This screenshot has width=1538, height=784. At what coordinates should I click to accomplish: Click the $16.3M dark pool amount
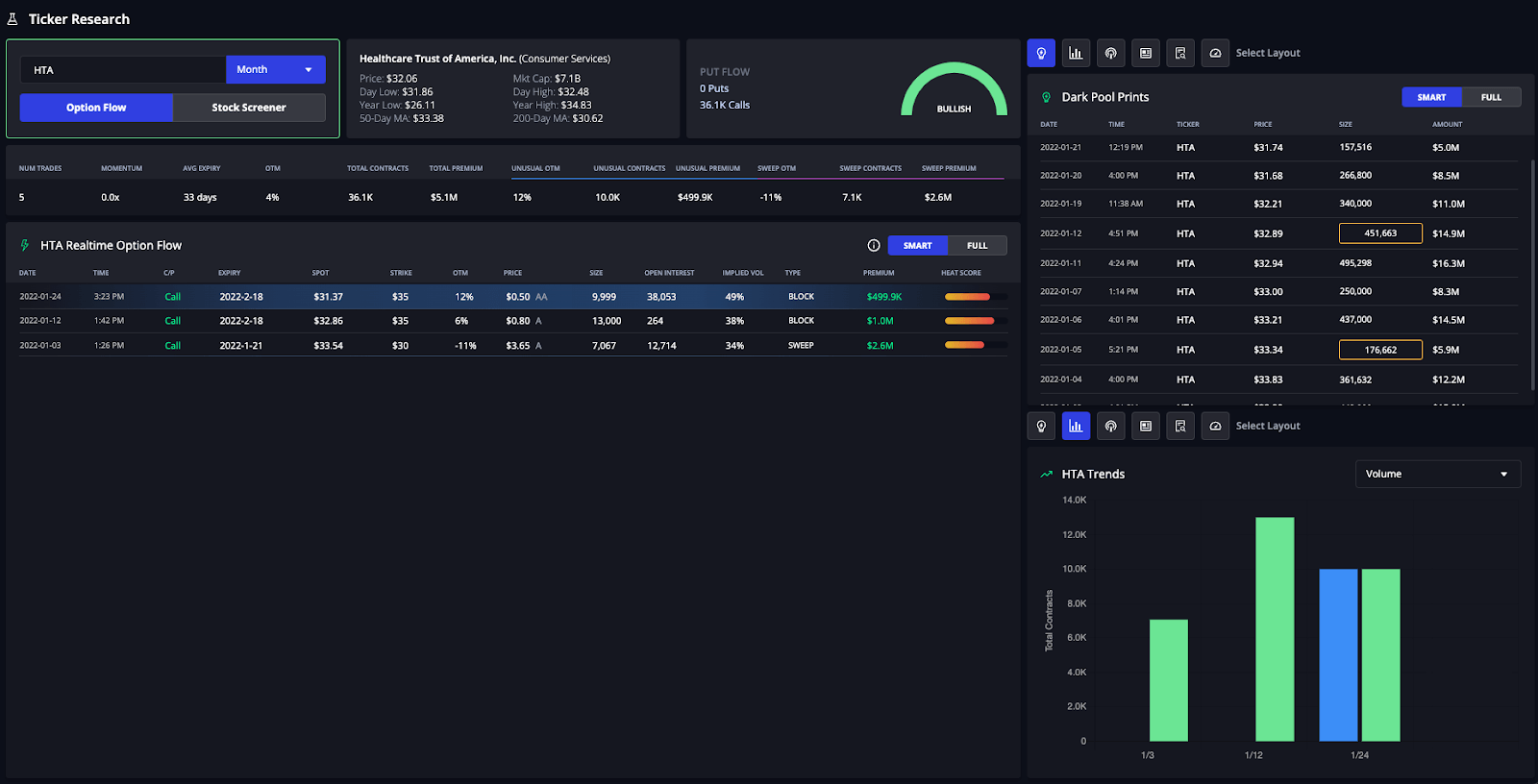pyautogui.click(x=1449, y=263)
